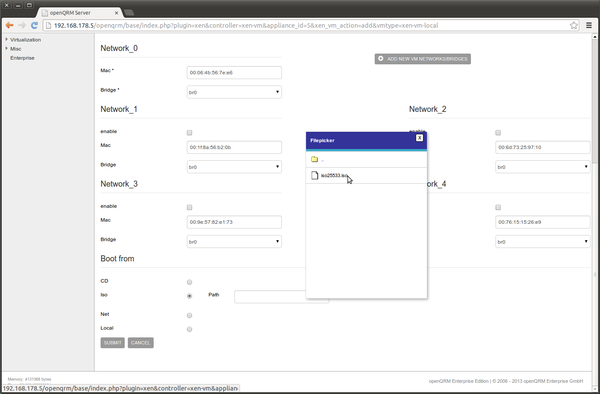Open a new browser tab
Viewport: 600px width, 394px height.
point(129,13)
